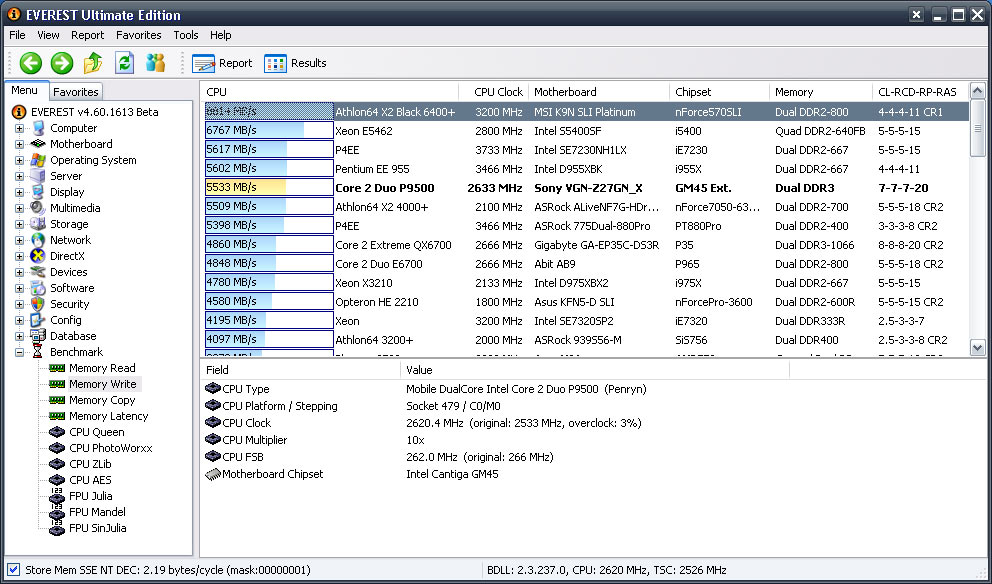
Task: Sort by the CPU Clock column header
Action: [493, 92]
